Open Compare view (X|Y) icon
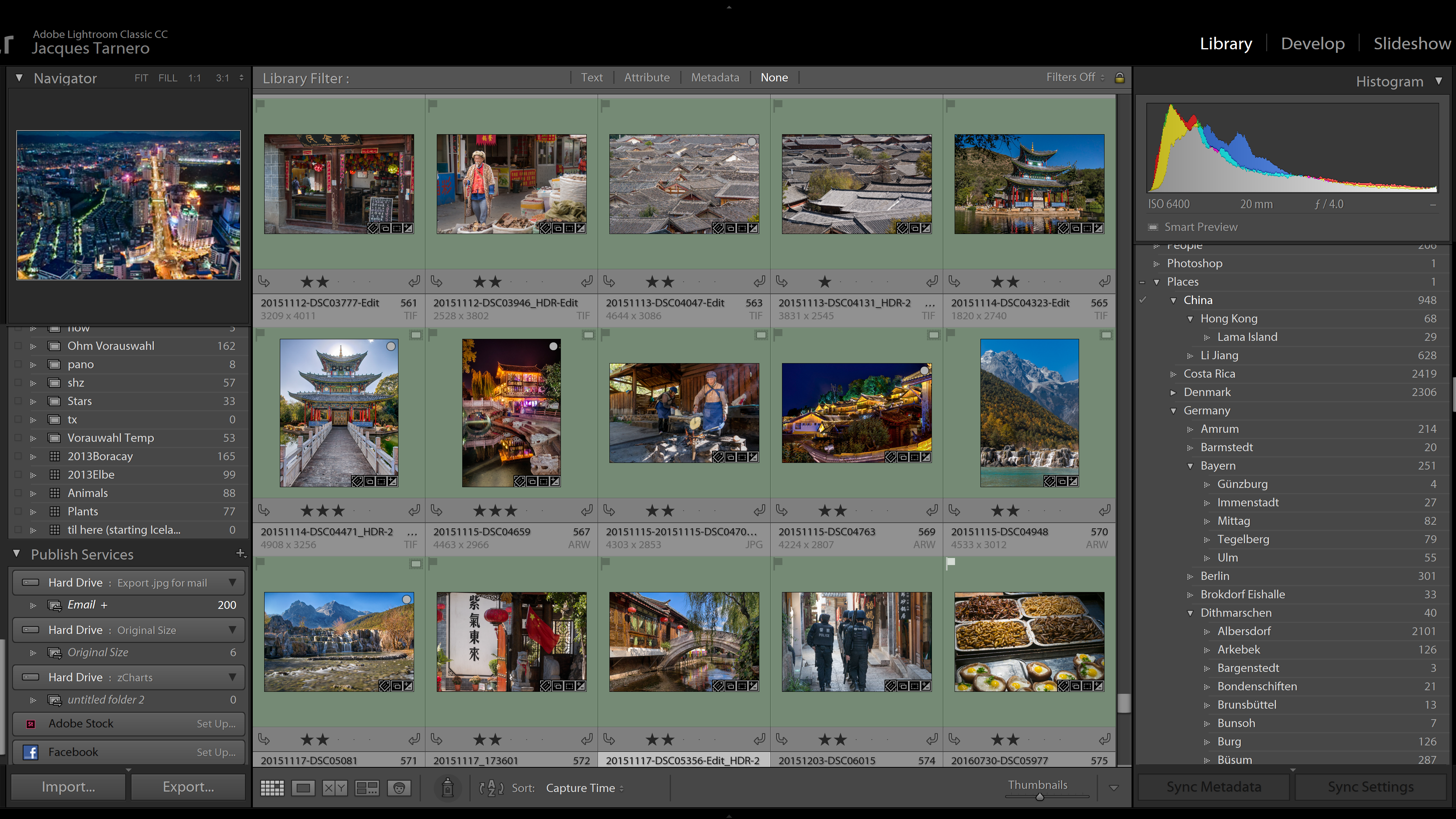 point(335,788)
